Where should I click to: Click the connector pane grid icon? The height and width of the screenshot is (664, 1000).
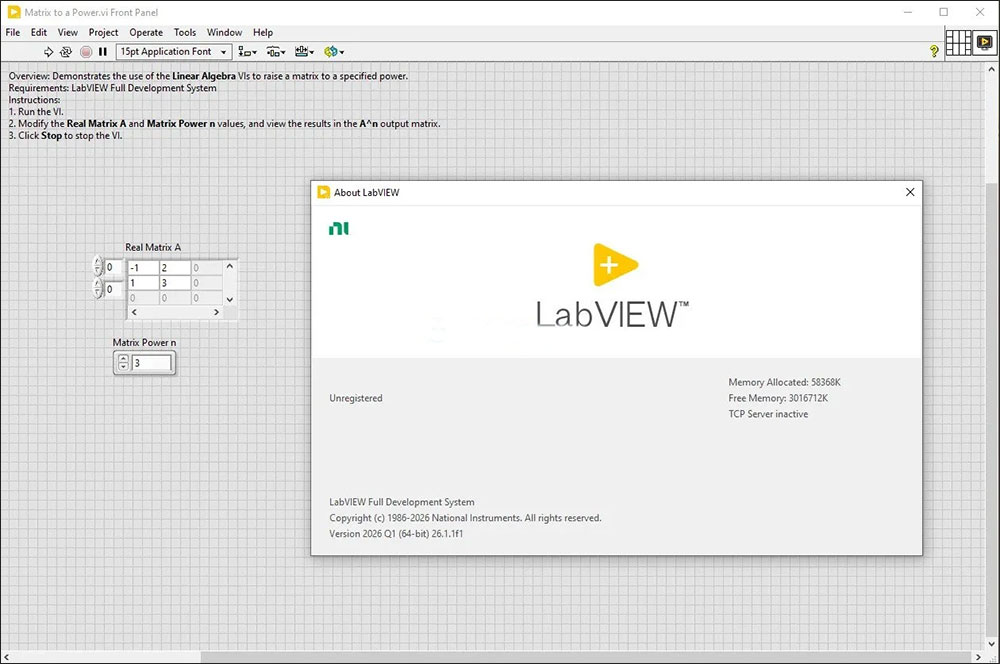[x=958, y=43]
